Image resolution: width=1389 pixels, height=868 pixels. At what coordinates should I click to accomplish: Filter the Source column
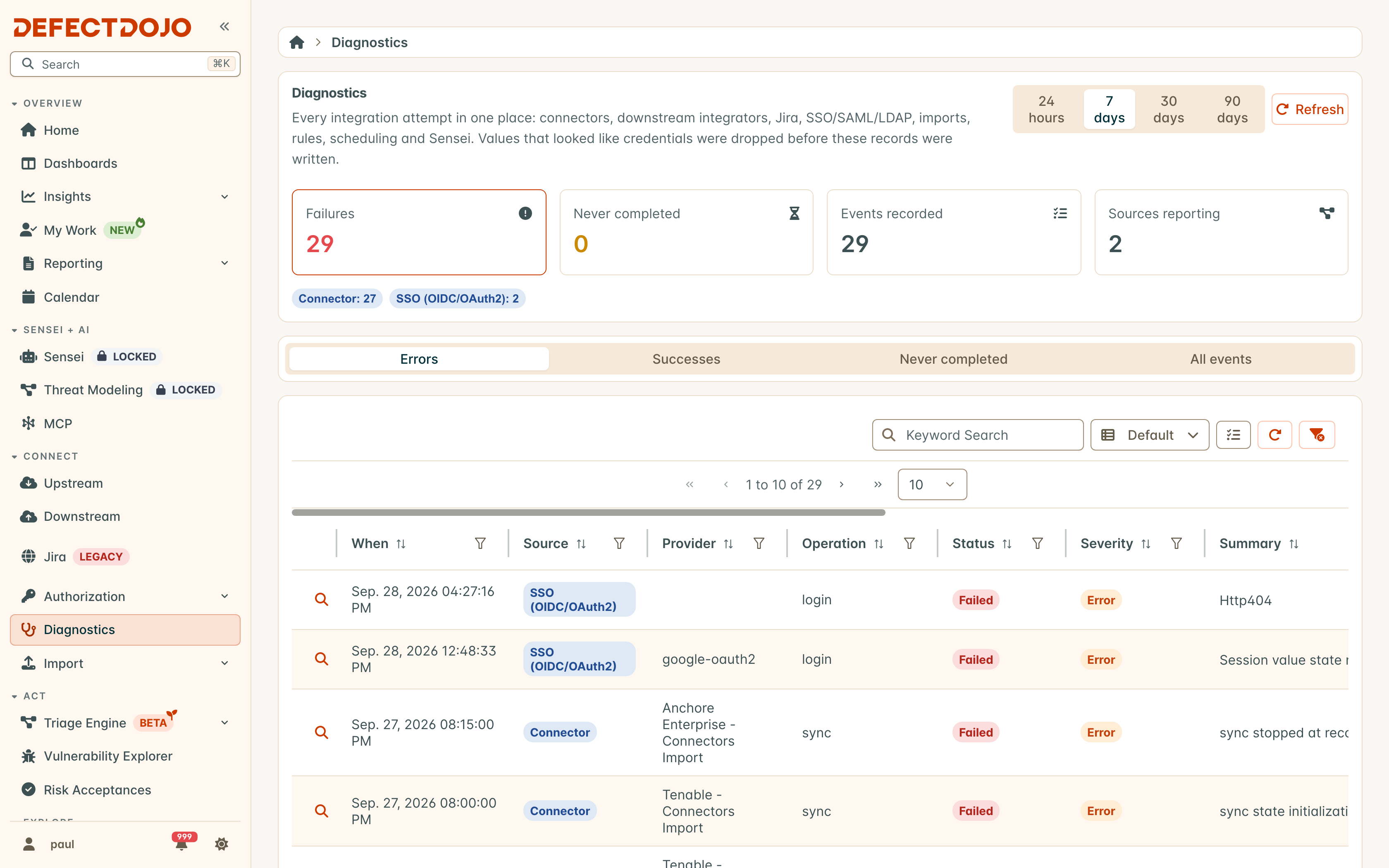coord(619,543)
